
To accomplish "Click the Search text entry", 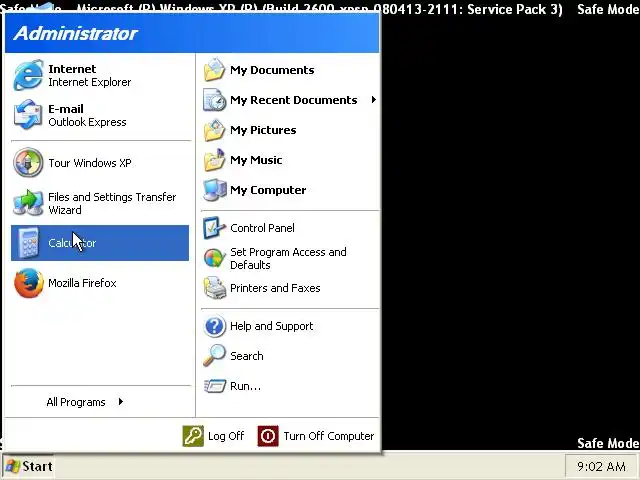I will (247, 356).
